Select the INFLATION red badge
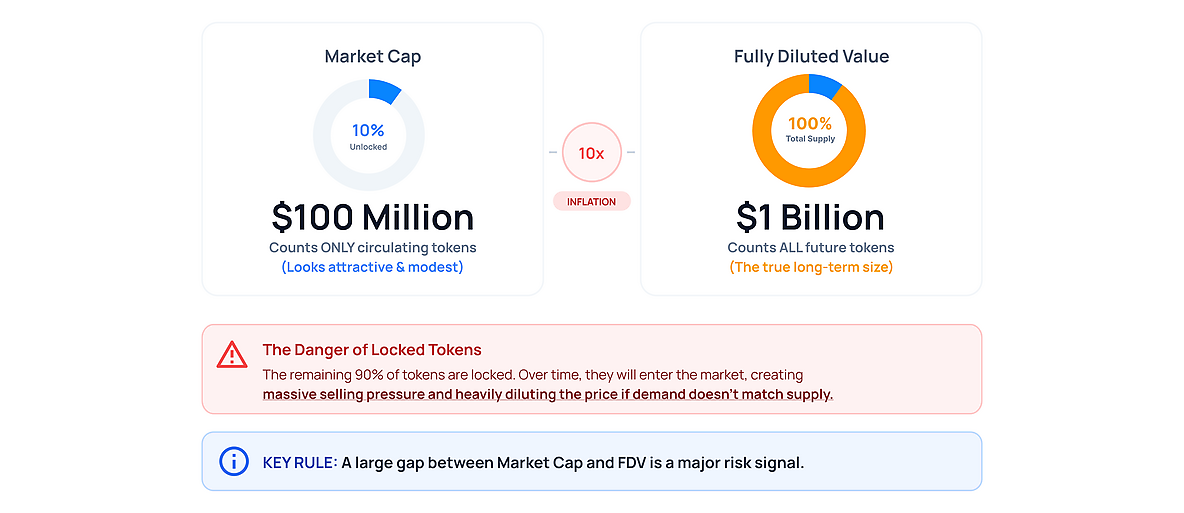The width and height of the screenshot is (1184, 513). (591, 202)
